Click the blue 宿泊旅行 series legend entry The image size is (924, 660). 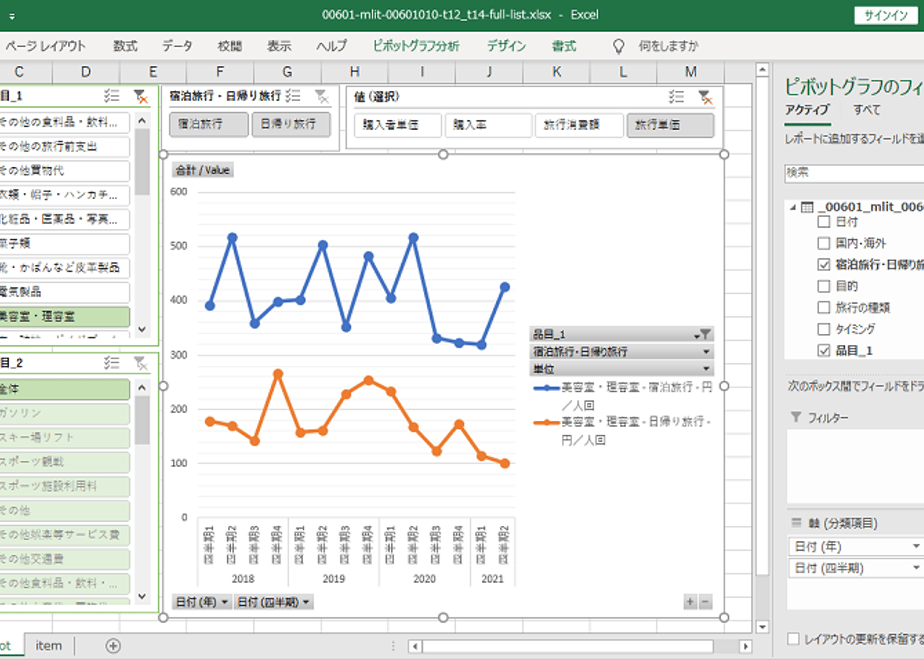[623, 396]
